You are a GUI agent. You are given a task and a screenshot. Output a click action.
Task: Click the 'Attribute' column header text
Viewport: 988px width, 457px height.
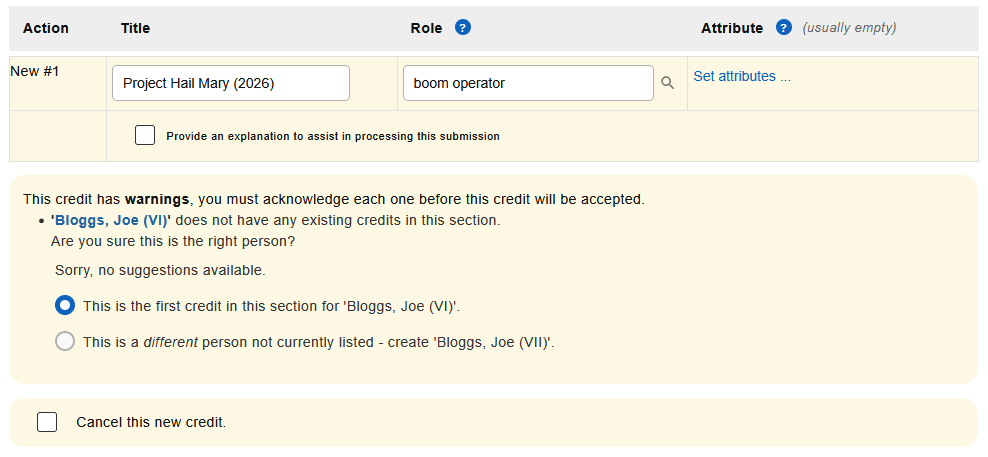click(x=732, y=28)
